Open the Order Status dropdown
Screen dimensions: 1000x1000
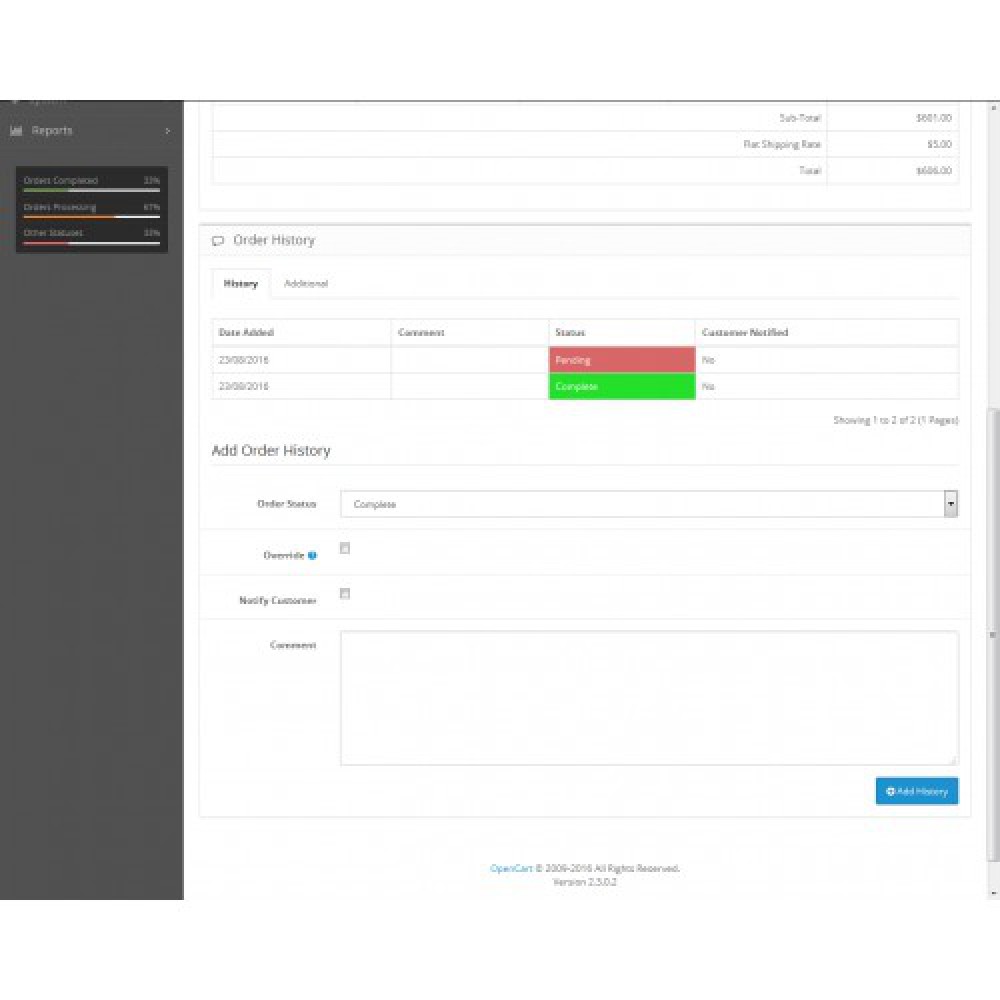tap(650, 504)
